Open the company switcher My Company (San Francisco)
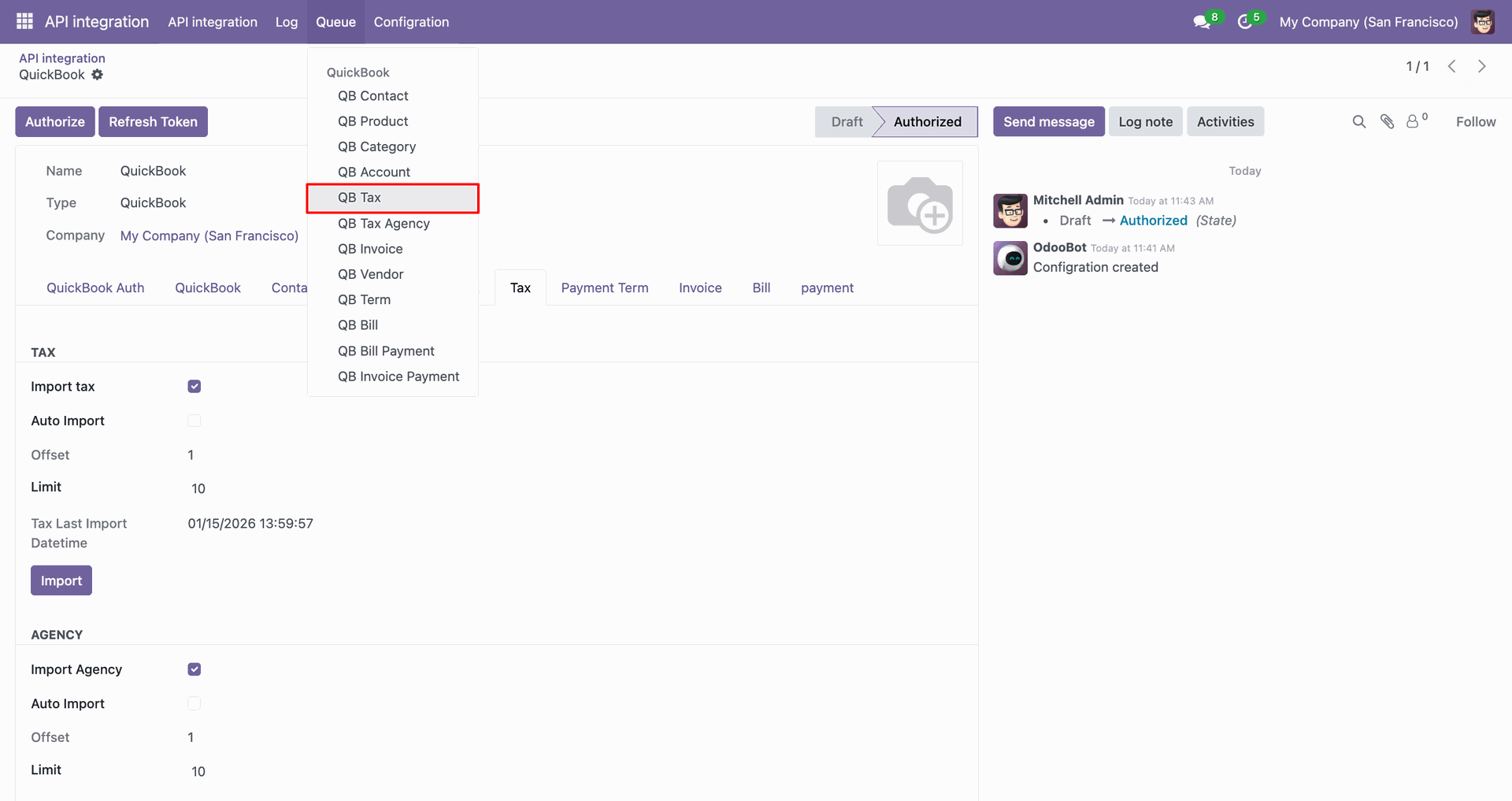Screen dimensions: 1512x801 [x=1369, y=22]
